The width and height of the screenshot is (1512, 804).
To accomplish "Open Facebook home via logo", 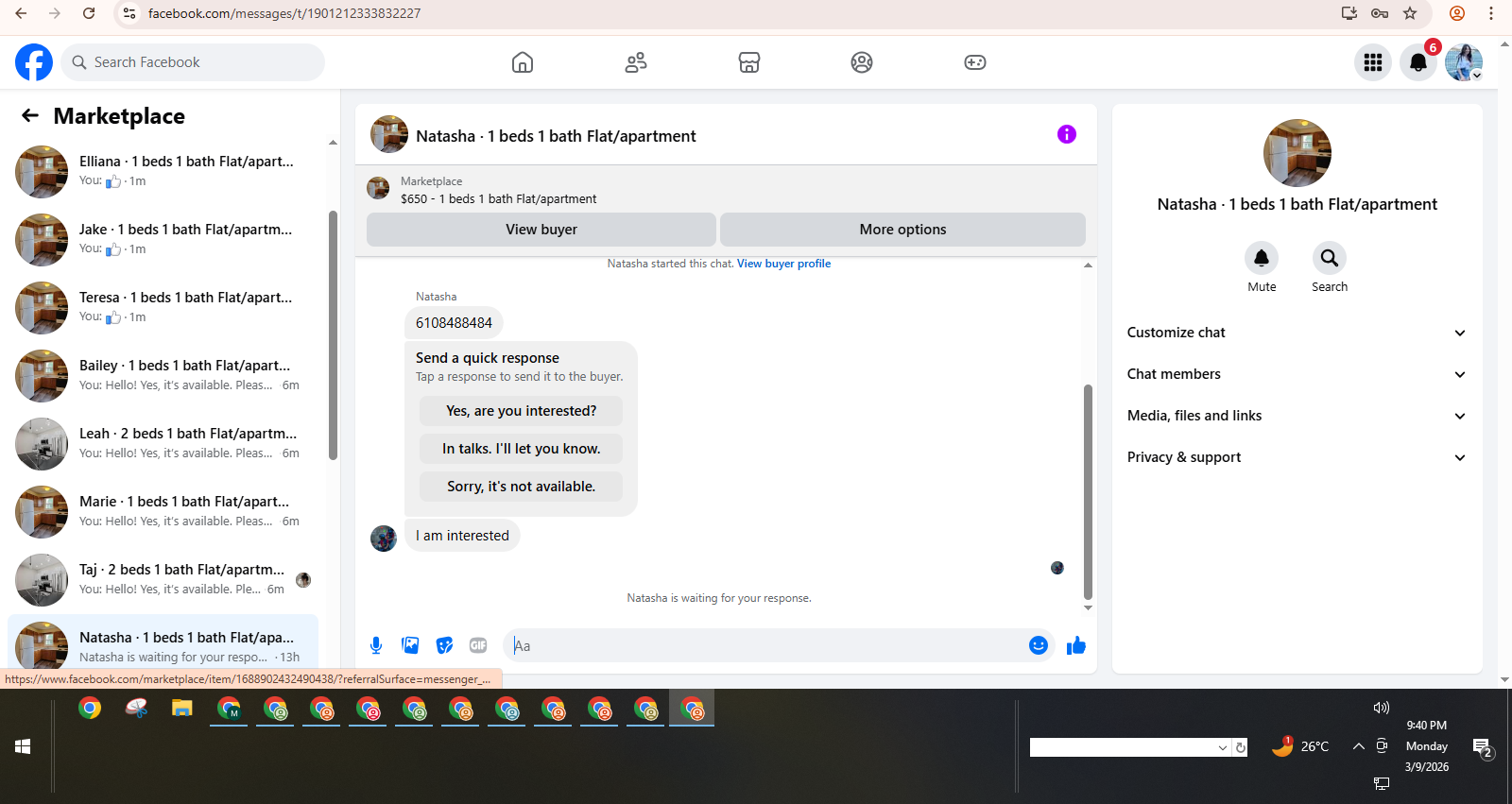I will tap(34, 62).
